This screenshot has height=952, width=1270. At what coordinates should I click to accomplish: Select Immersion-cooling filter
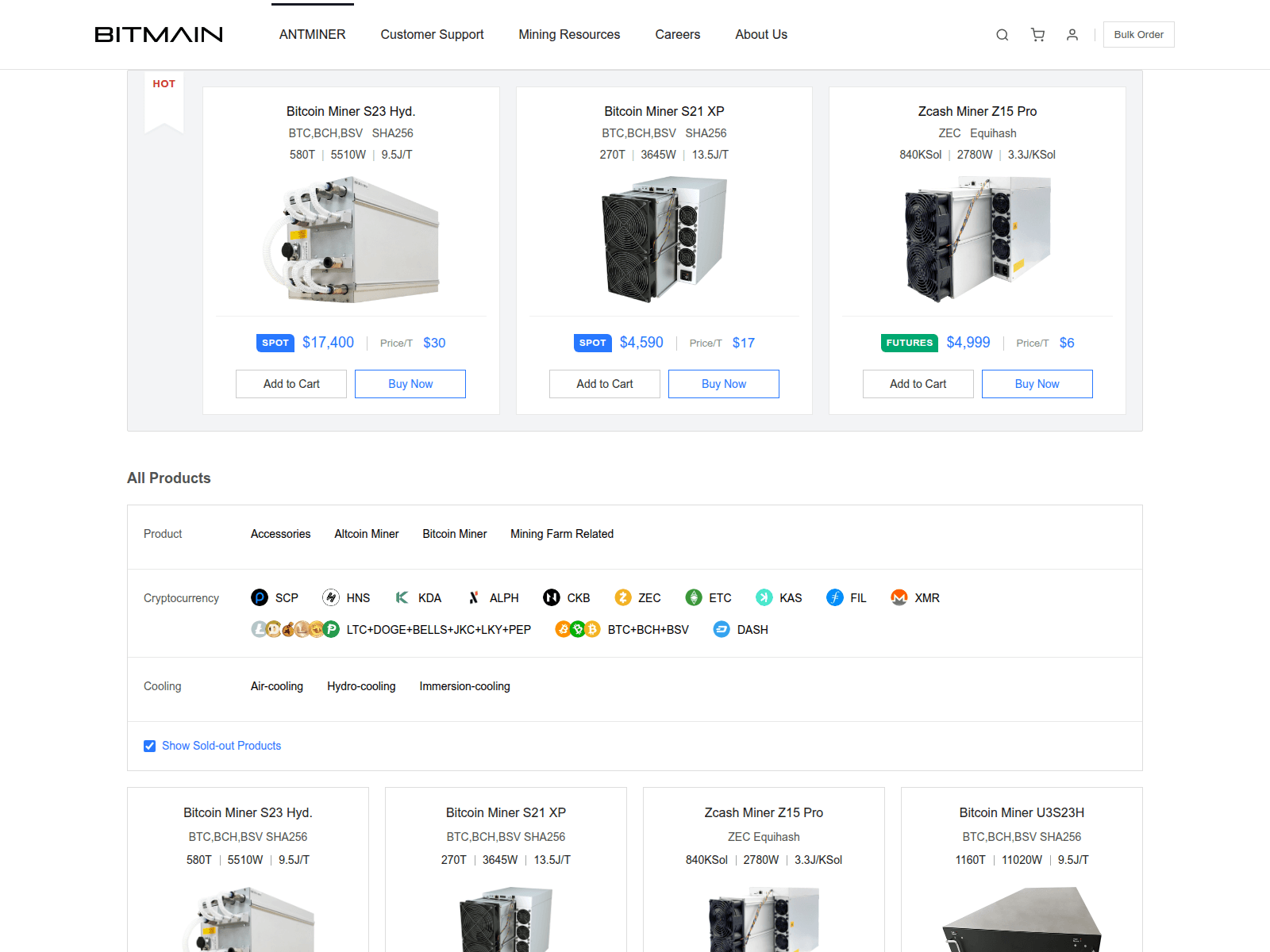tap(465, 686)
